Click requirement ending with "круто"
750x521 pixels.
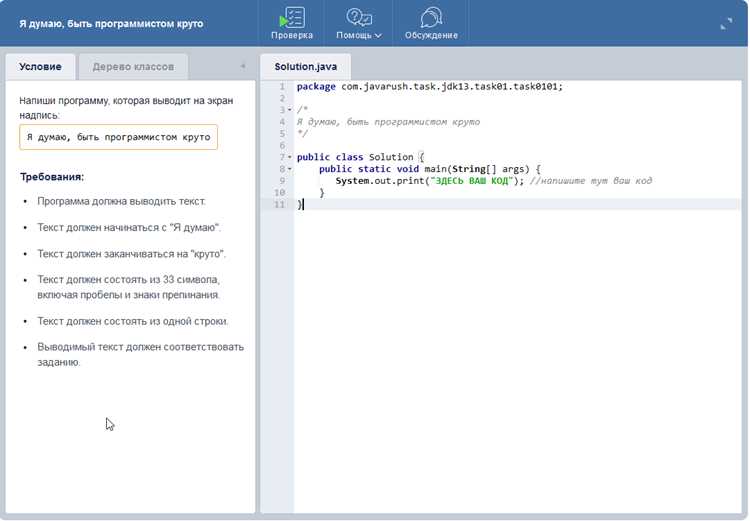tap(132, 254)
